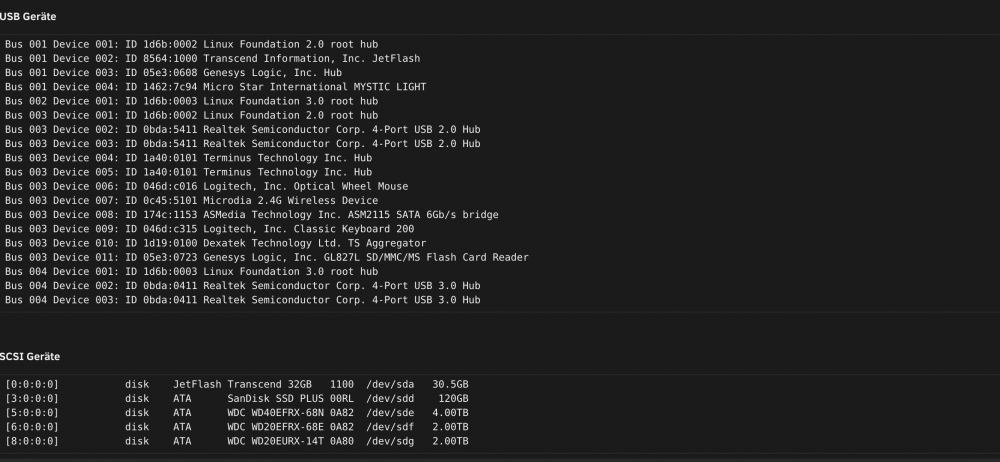Click the WDC WD20EFRX /dev/sdf row
The width and height of the screenshot is (1000, 462).
tap(237, 427)
